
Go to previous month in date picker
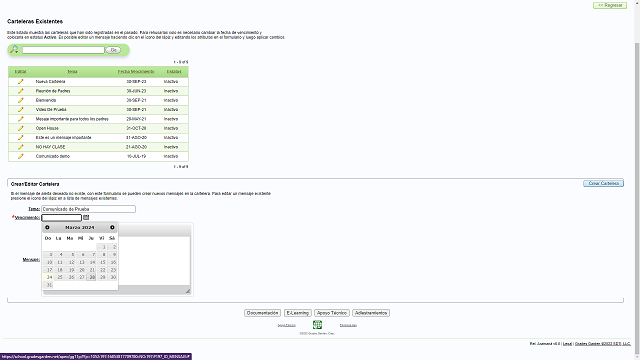click(x=47, y=227)
